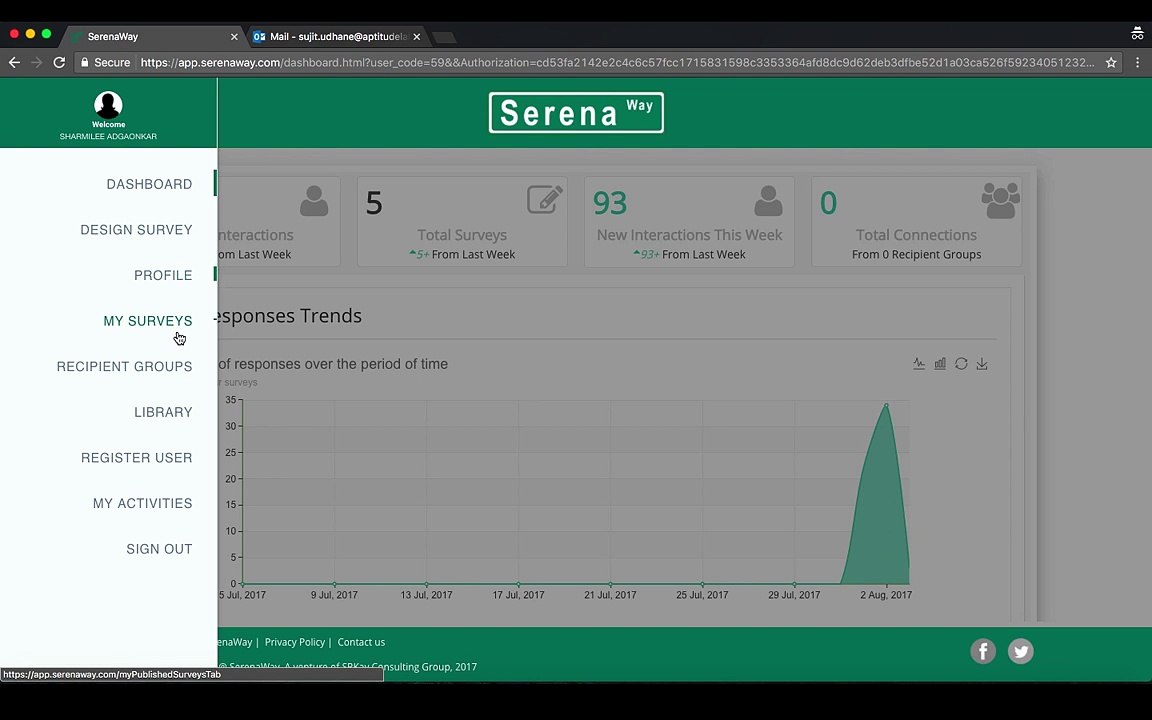Open My Activities in the sidebar
1152x720 pixels.
tap(143, 503)
